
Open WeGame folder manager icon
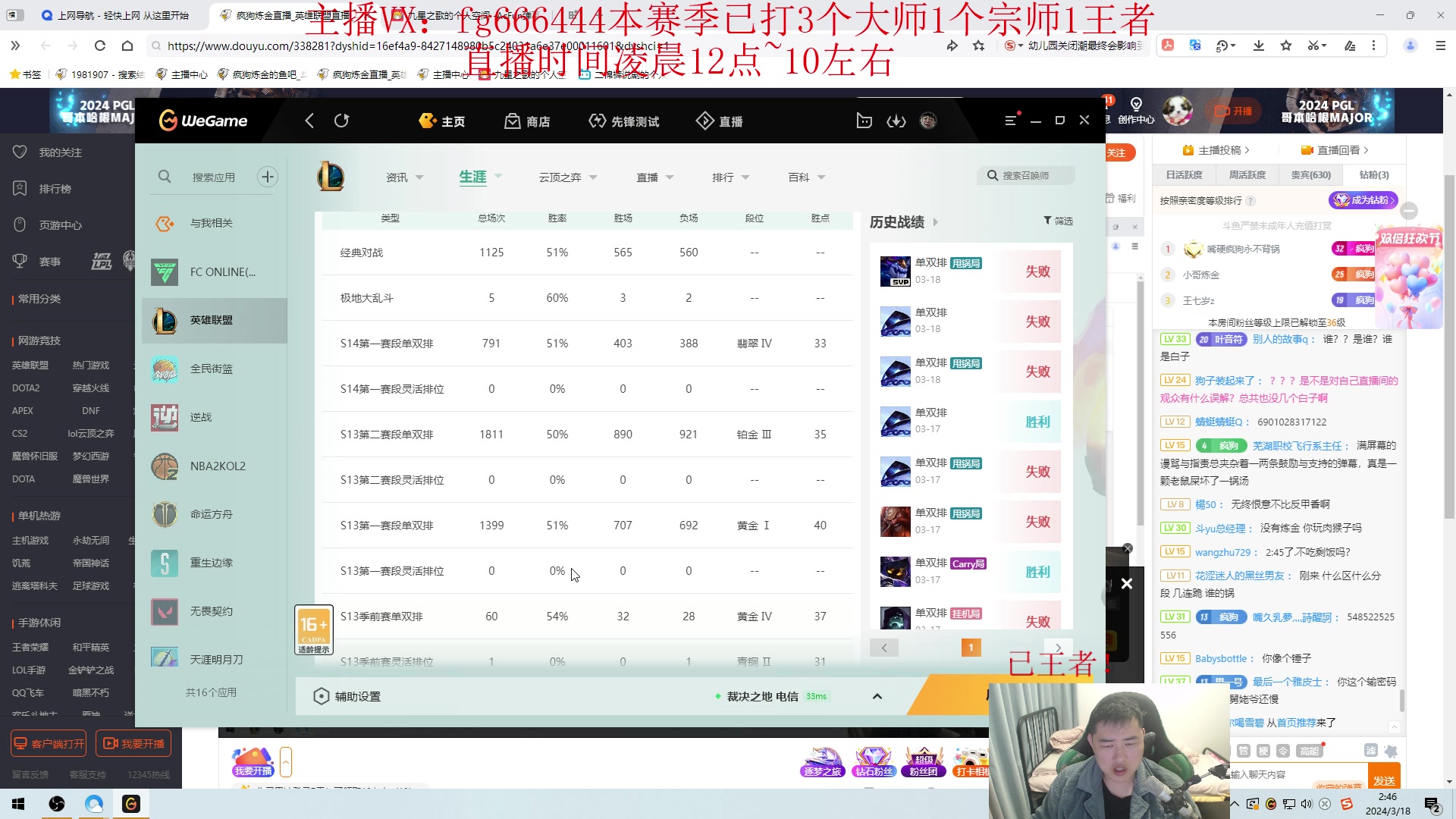click(864, 121)
